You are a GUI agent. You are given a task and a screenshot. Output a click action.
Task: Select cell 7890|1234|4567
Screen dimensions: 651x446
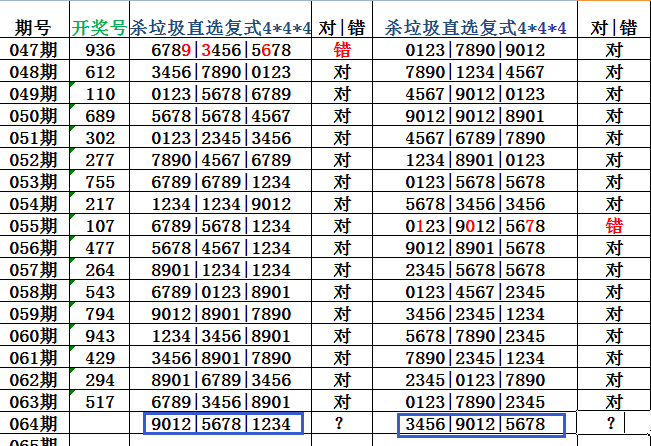(x=475, y=72)
